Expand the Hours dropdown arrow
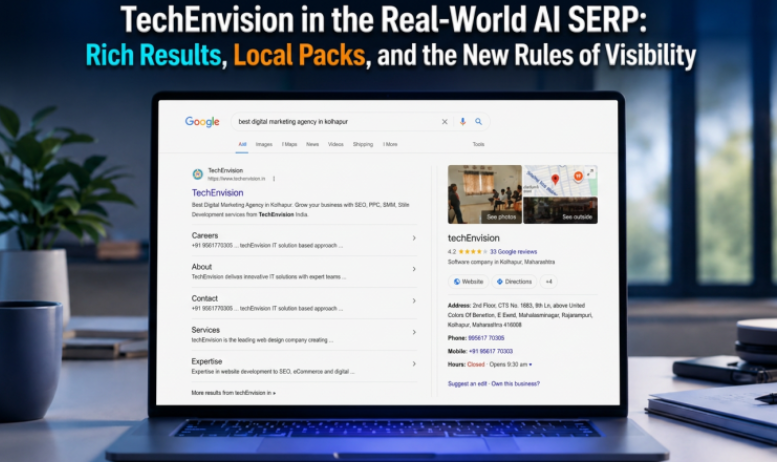Screen dimensions: 777x462 531,365
